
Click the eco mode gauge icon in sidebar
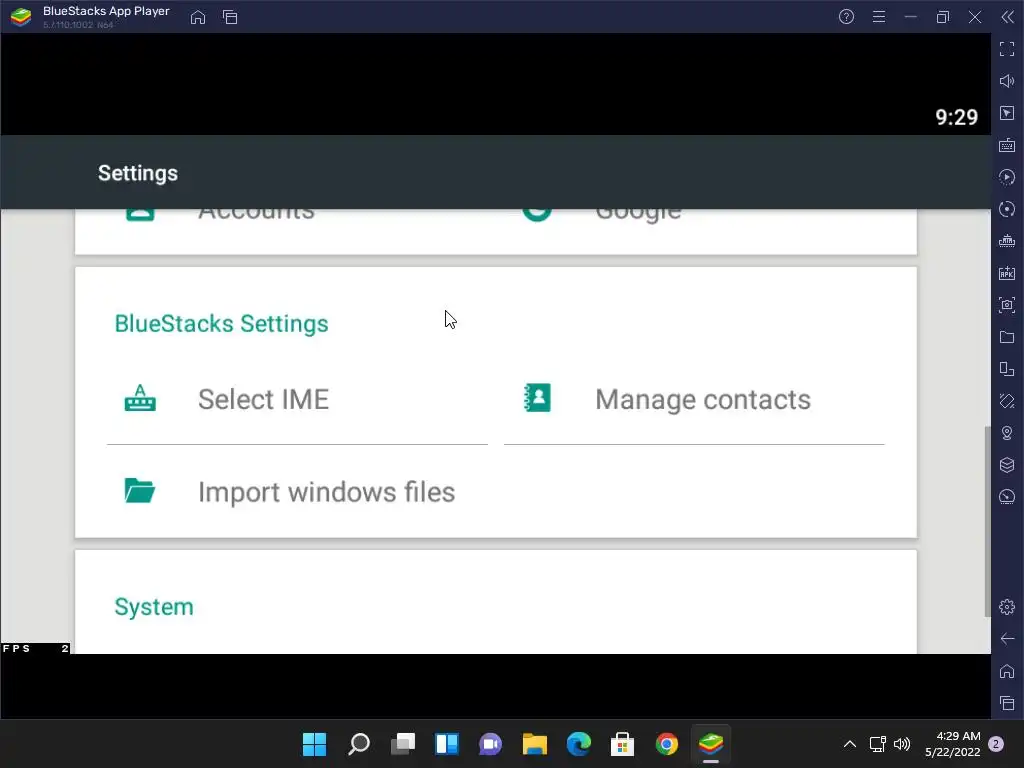pyautogui.click(x=1007, y=497)
